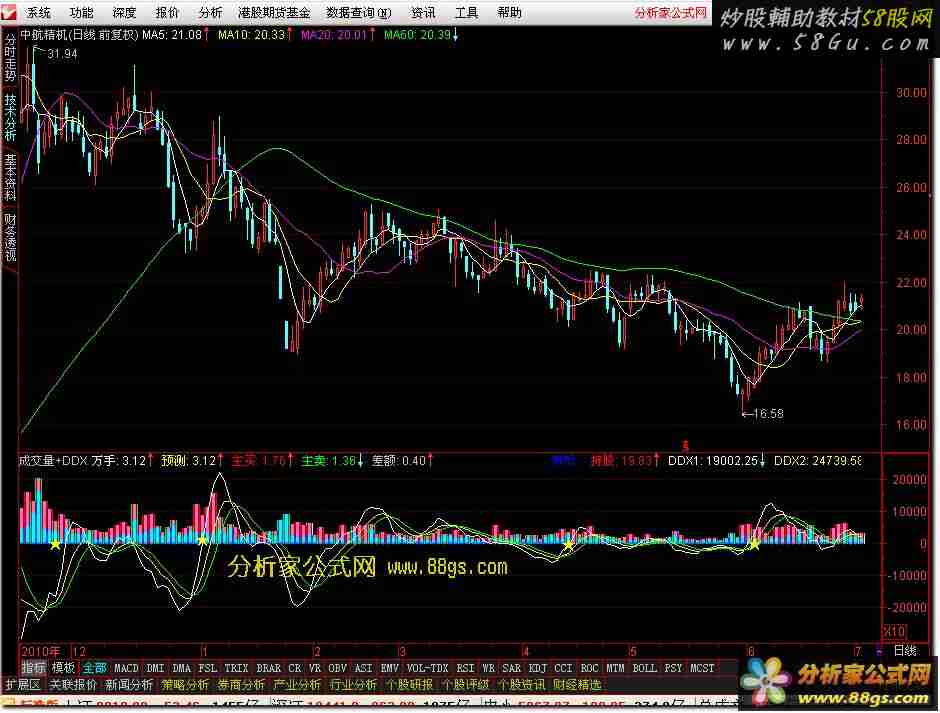Click the 分析家公式网 link in the title bar
This screenshot has width=940, height=713.
(670, 12)
